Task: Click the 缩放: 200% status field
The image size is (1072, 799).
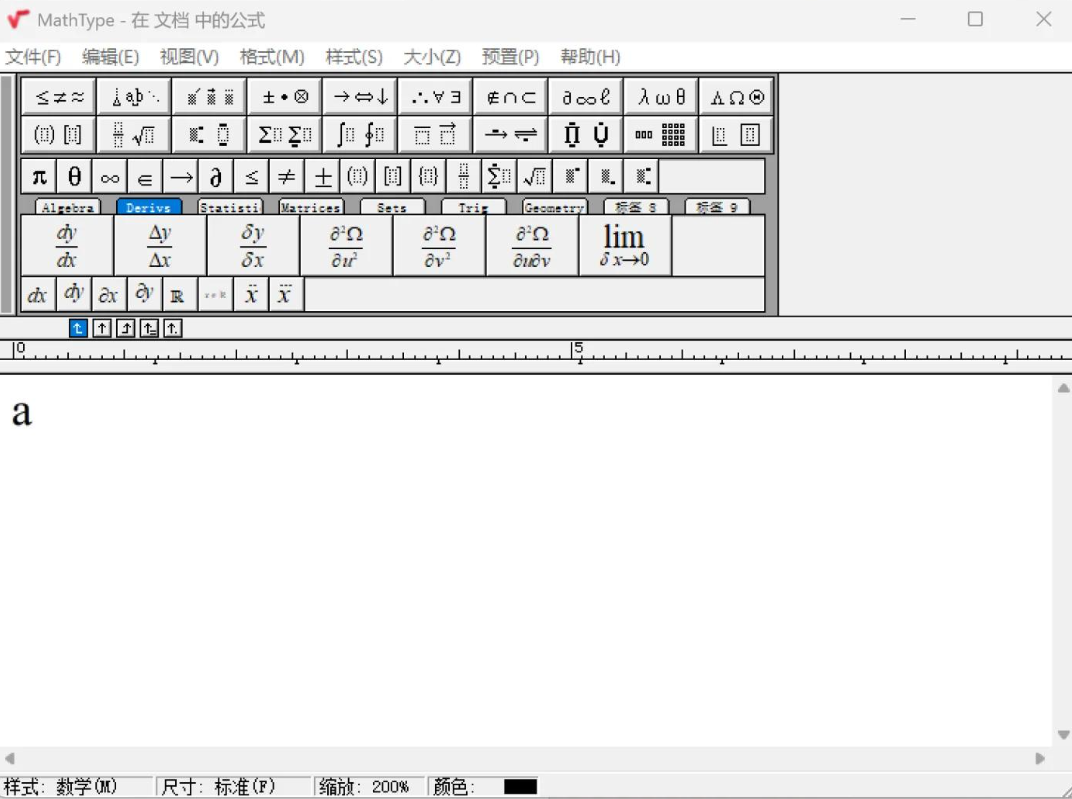Action: click(369, 787)
